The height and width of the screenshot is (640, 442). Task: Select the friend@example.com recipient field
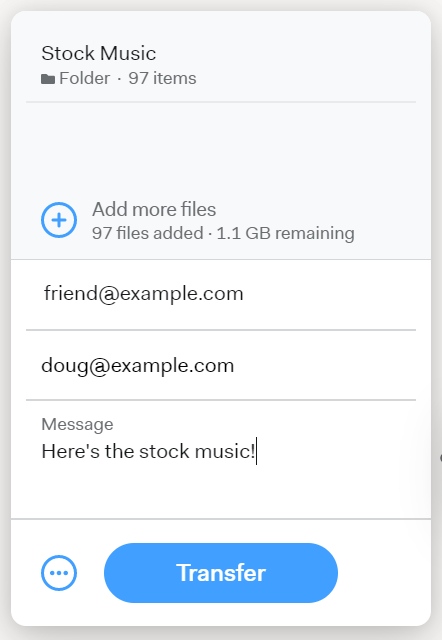(x=221, y=294)
